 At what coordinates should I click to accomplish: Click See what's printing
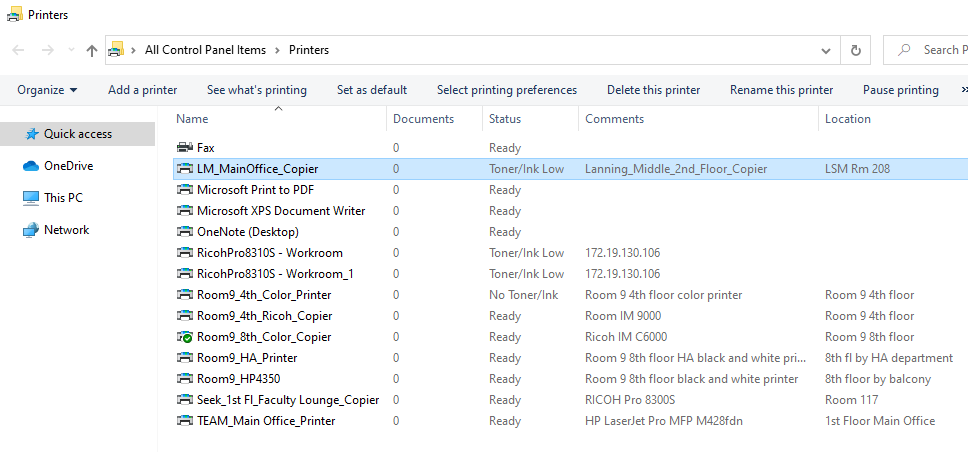tap(256, 90)
